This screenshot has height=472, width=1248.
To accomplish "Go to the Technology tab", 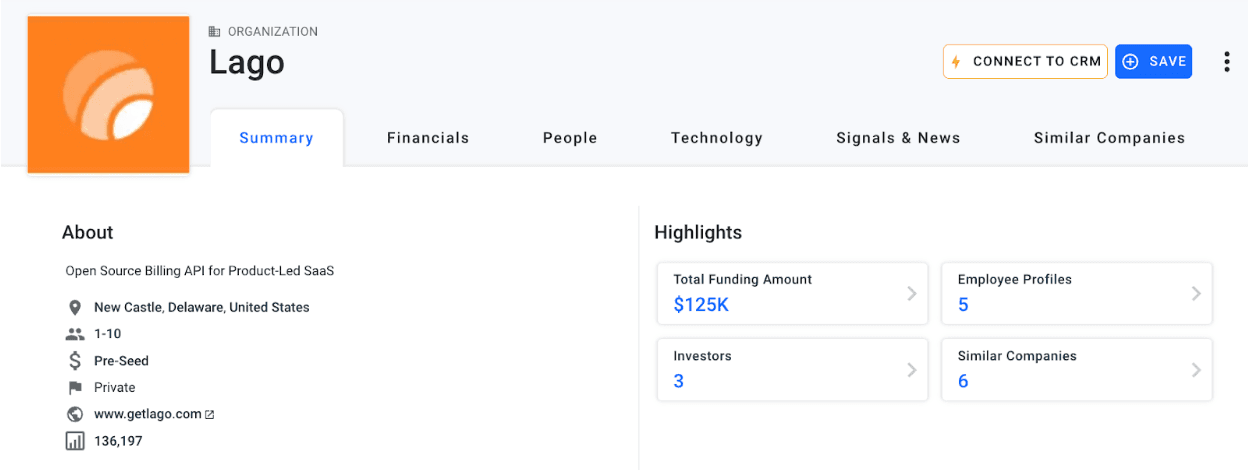I will tap(716, 139).
